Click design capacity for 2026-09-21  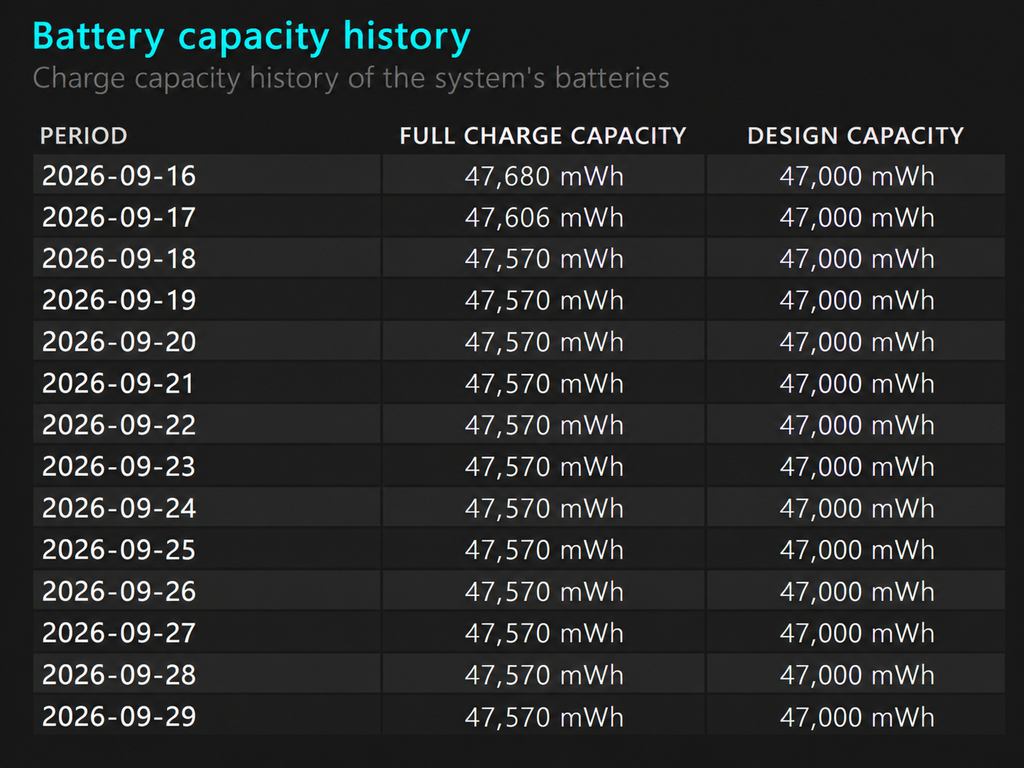(x=857, y=383)
